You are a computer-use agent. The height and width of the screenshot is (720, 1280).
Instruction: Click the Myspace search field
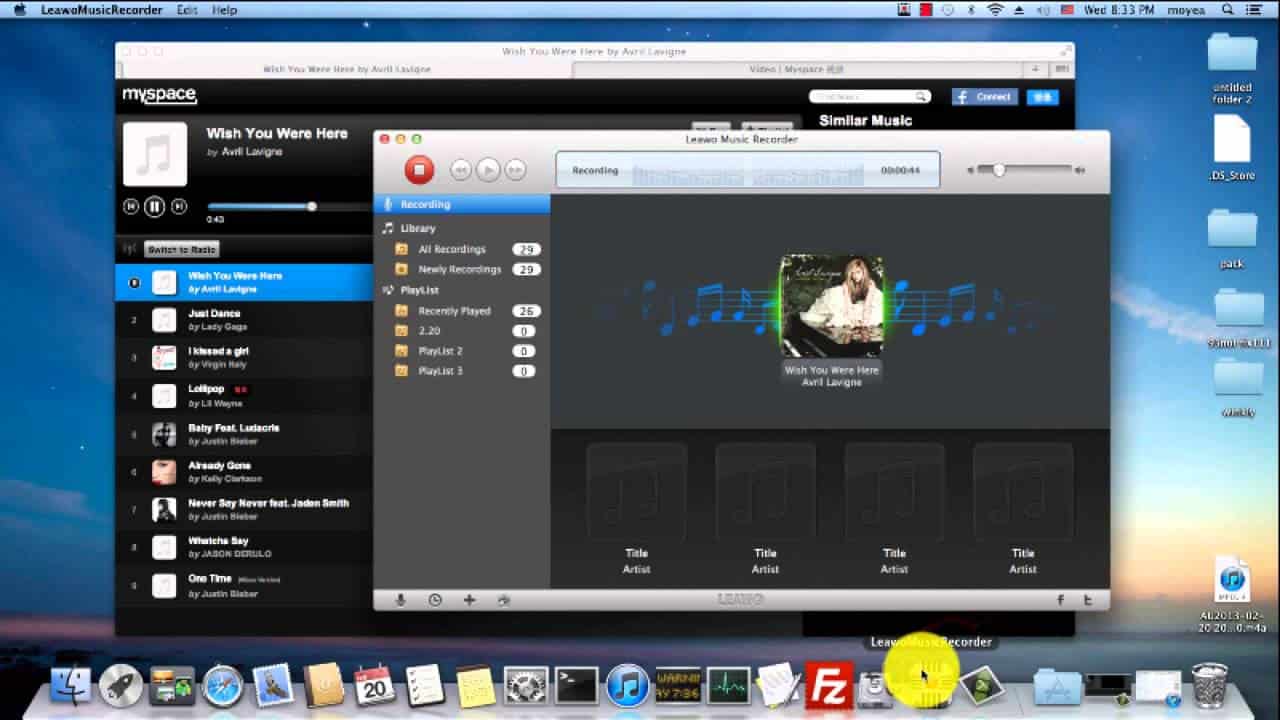pos(870,97)
